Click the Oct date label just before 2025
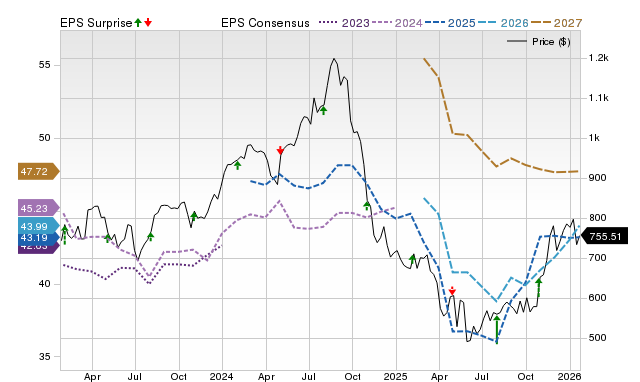The image size is (640, 382). pos(352,376)
